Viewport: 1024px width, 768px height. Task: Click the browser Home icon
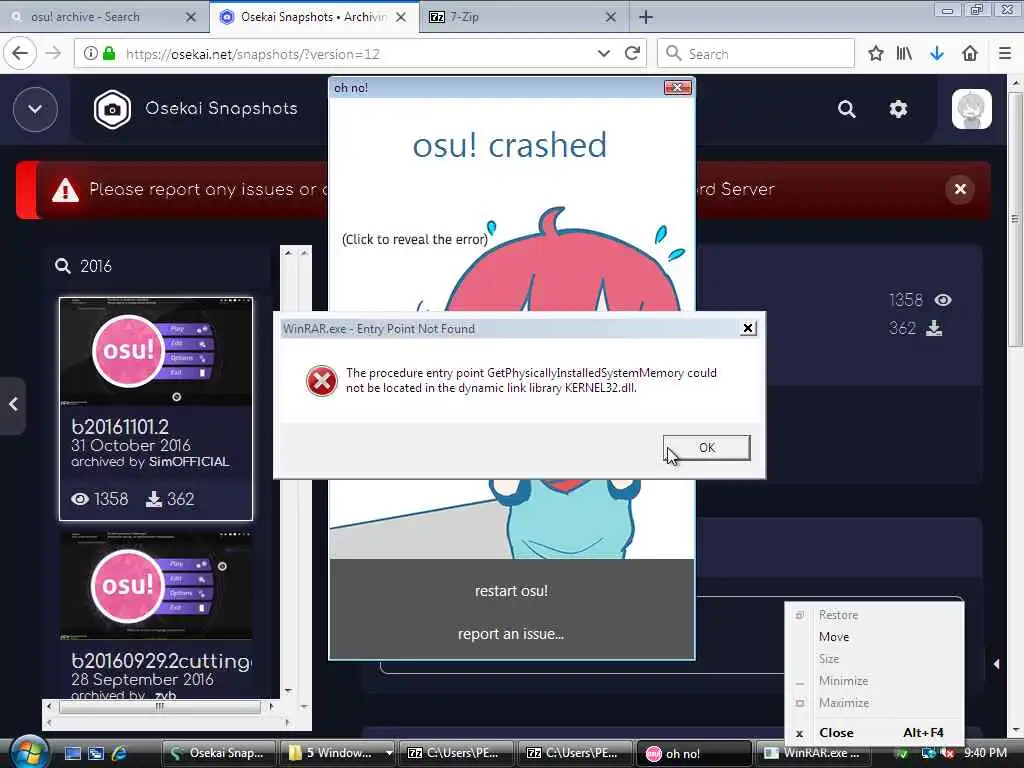pos(970,54)
